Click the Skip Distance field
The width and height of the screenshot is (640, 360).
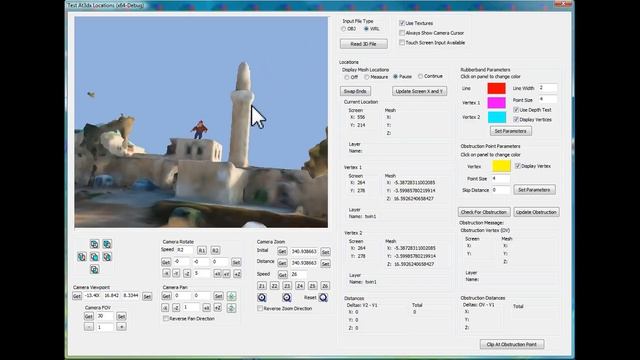click(501, 190)
